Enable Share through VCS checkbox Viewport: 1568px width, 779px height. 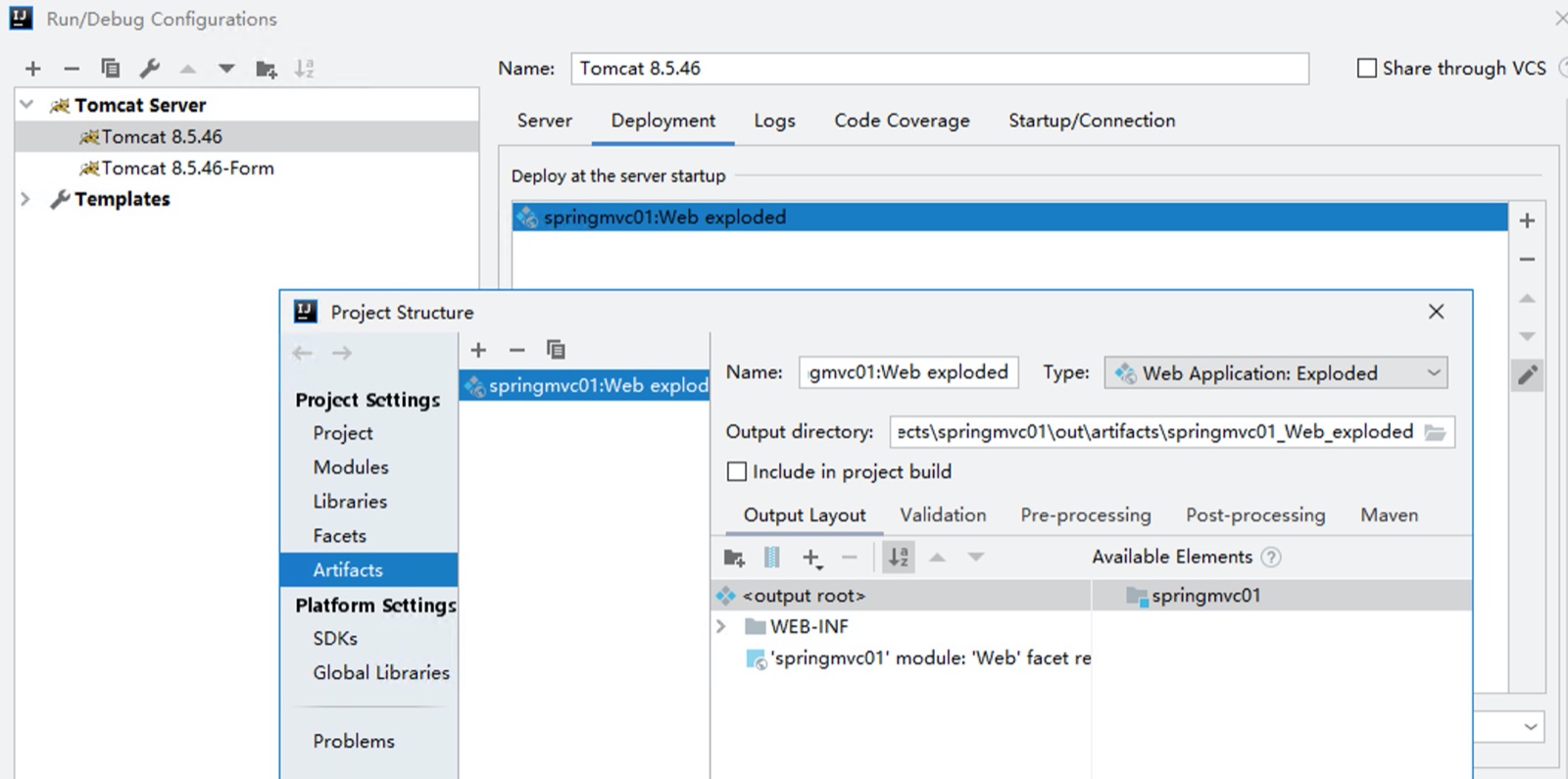tap(1366, 68)
